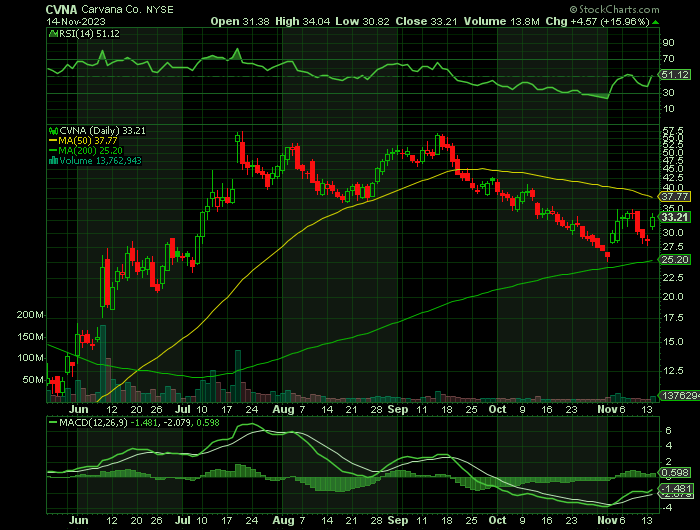Click the Sep label under the volume bars
This screenshot has height=530, width=700.
[x=398, y=409]
